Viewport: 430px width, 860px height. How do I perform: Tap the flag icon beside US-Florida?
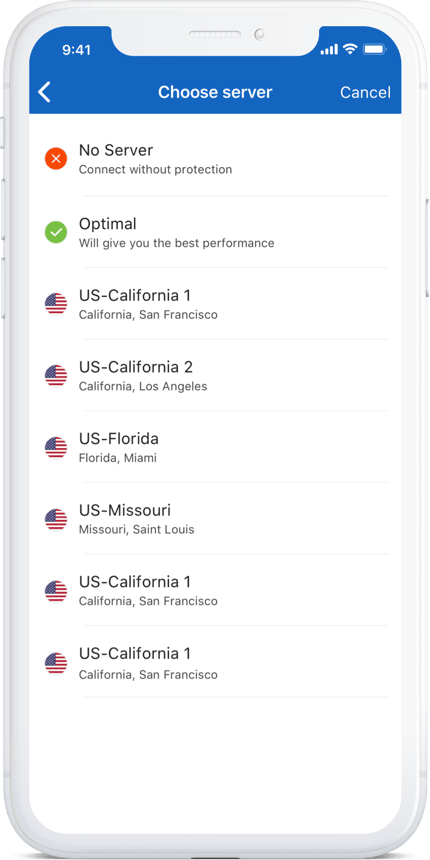click(56, 448)
